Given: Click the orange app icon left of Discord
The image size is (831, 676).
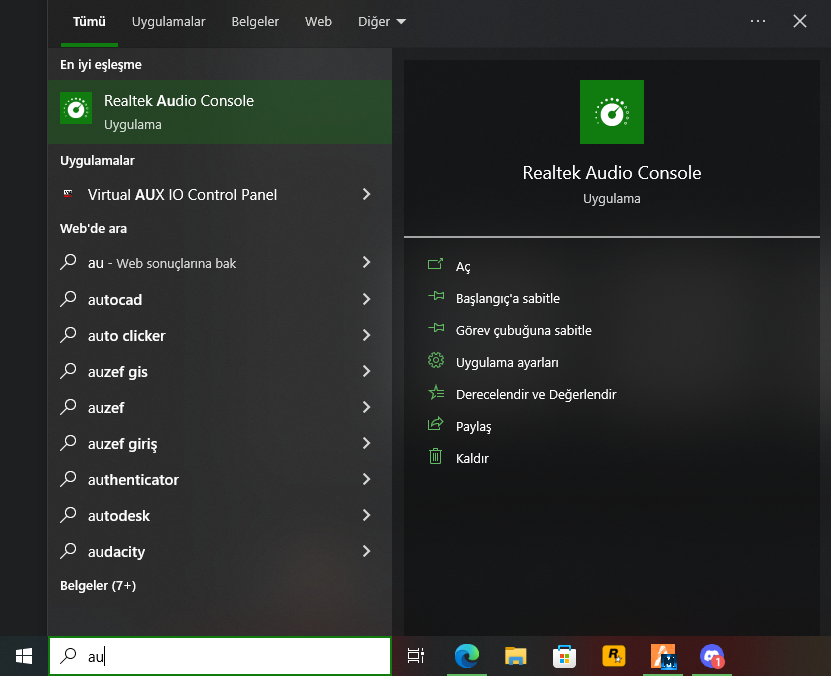Looking at the screenshot, I should pyautogui.click(x=663, y=656).
